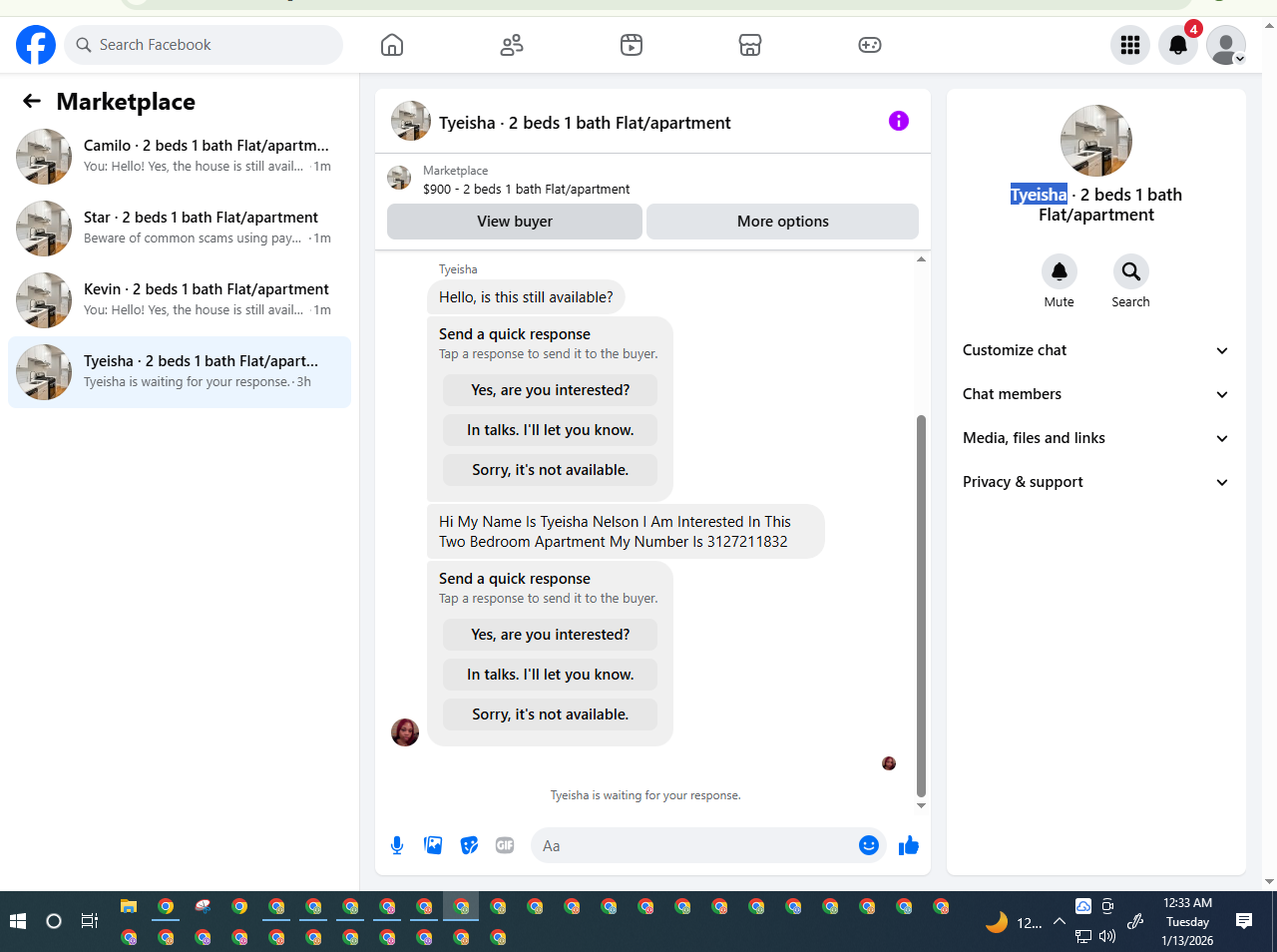
Task: Open Windows Start menu
Action: pos(18,921)
